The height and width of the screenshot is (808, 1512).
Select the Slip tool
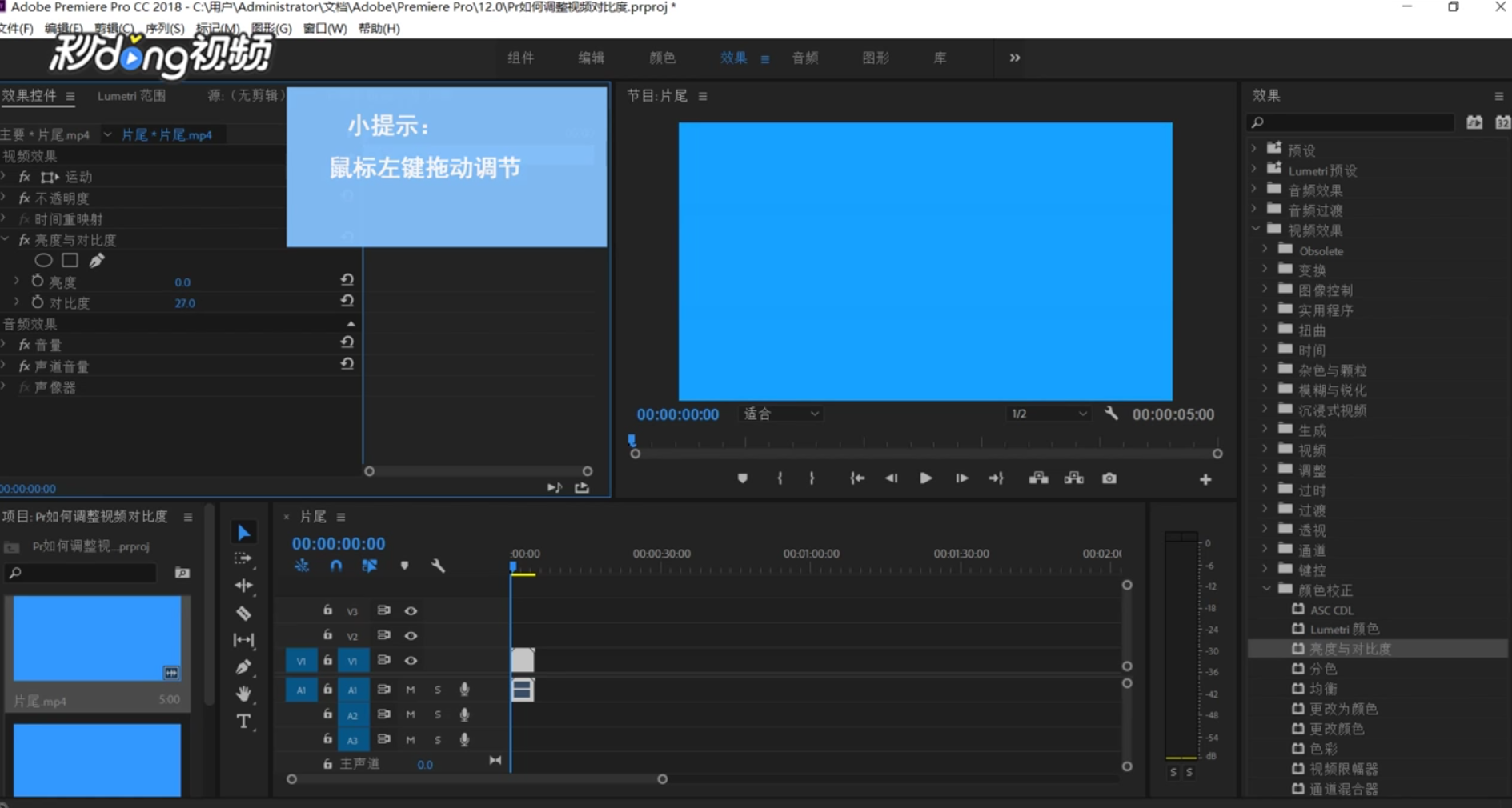click(243, 640)
